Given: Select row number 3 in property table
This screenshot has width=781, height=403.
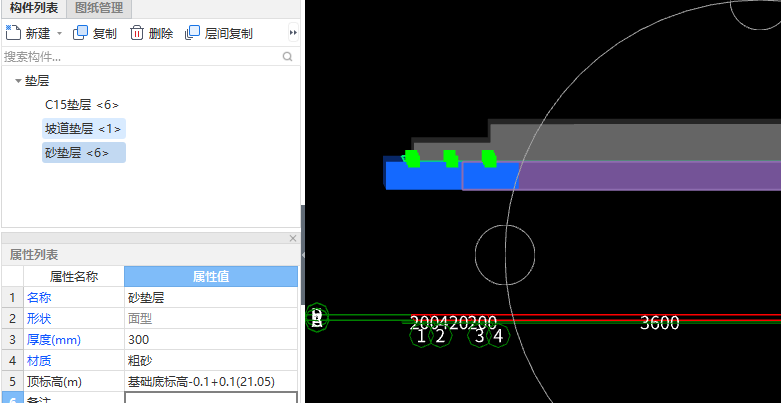Looking at the screenshot, I should 12,340.
